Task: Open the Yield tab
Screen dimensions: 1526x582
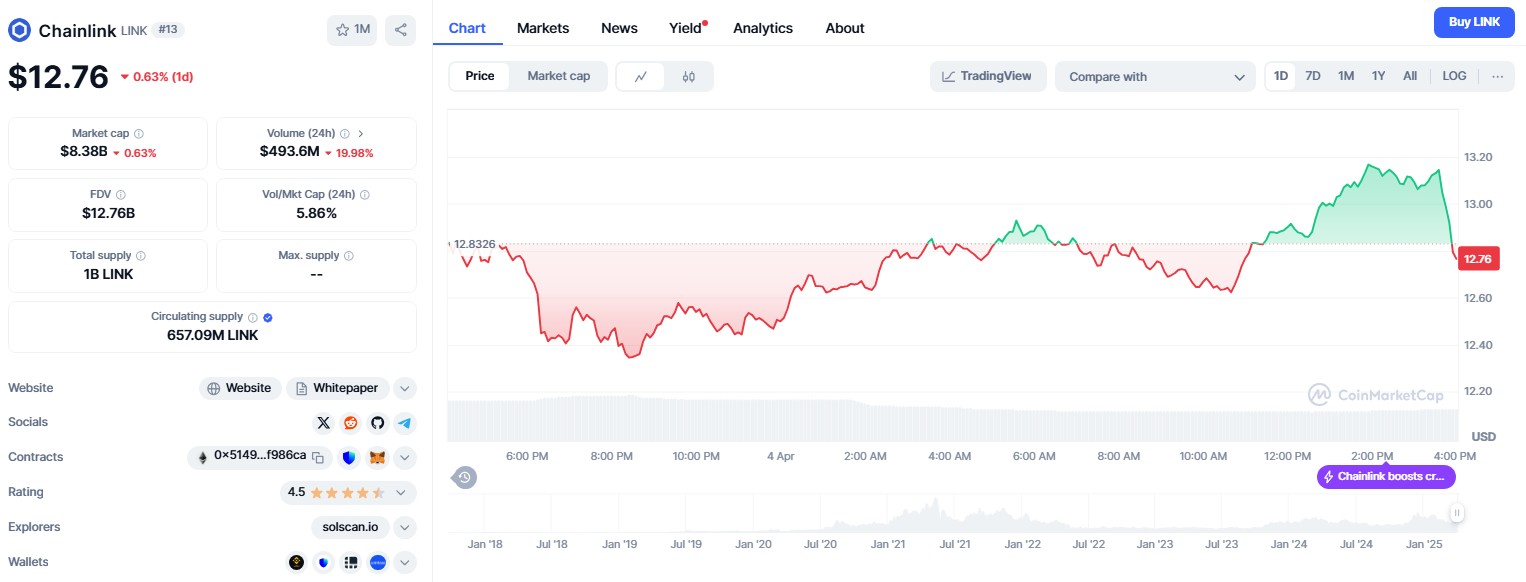Action: tap(683, 28)
